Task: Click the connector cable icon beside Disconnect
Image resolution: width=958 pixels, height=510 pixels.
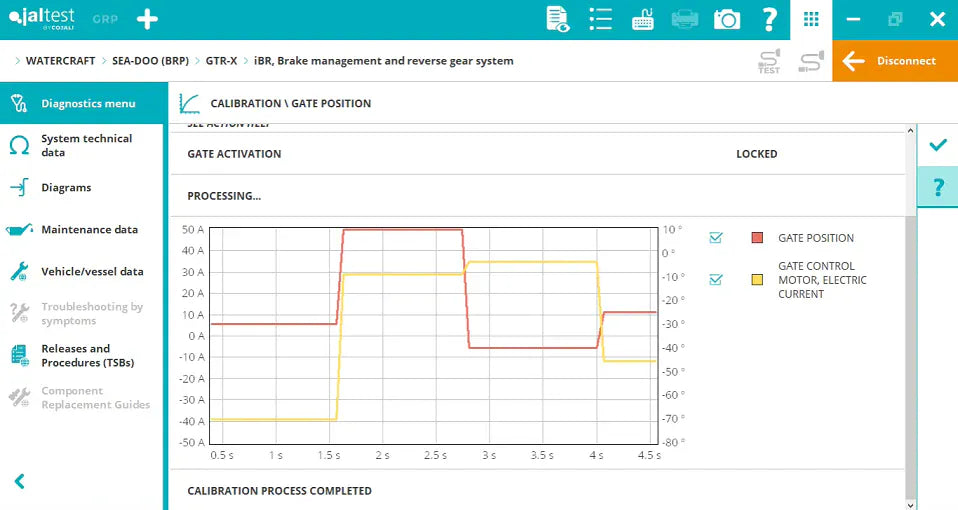Action: click(811, 61)
